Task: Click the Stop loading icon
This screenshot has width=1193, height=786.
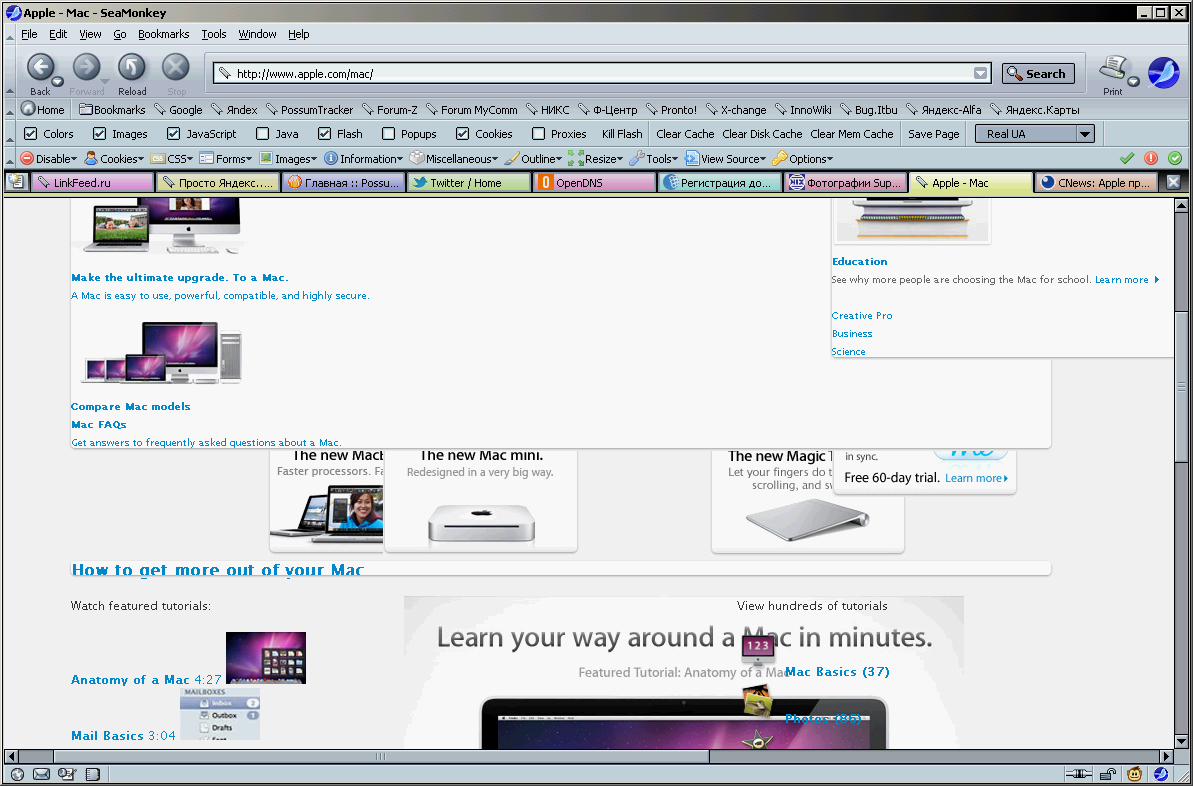Action: 176,68
